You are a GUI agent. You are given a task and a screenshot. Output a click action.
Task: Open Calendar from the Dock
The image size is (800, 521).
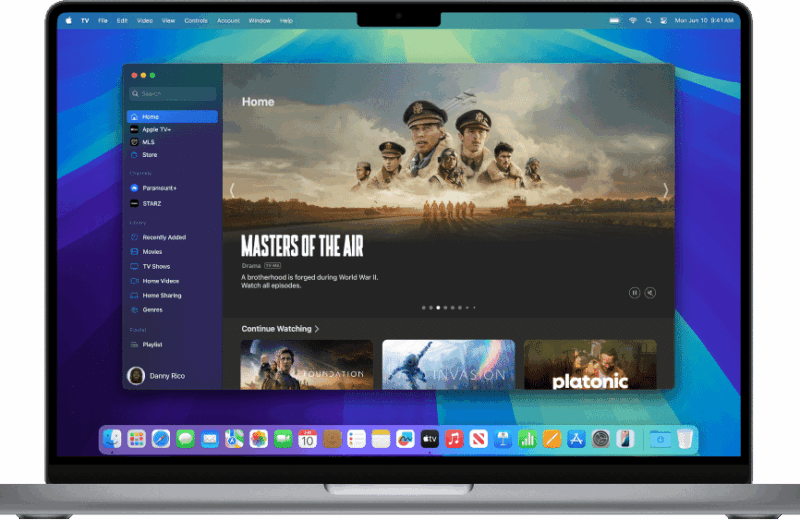[x=308, y=439]
